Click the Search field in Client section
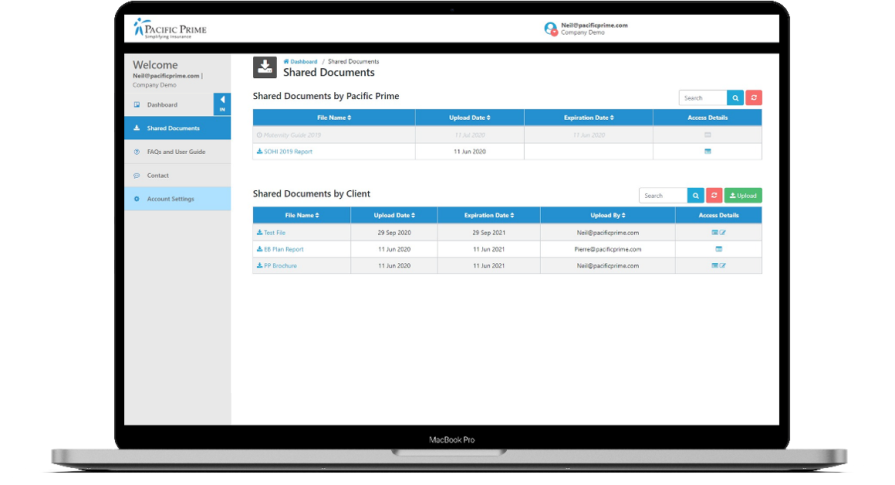Screen dimensions: 895x485 (x=663, y=196)
